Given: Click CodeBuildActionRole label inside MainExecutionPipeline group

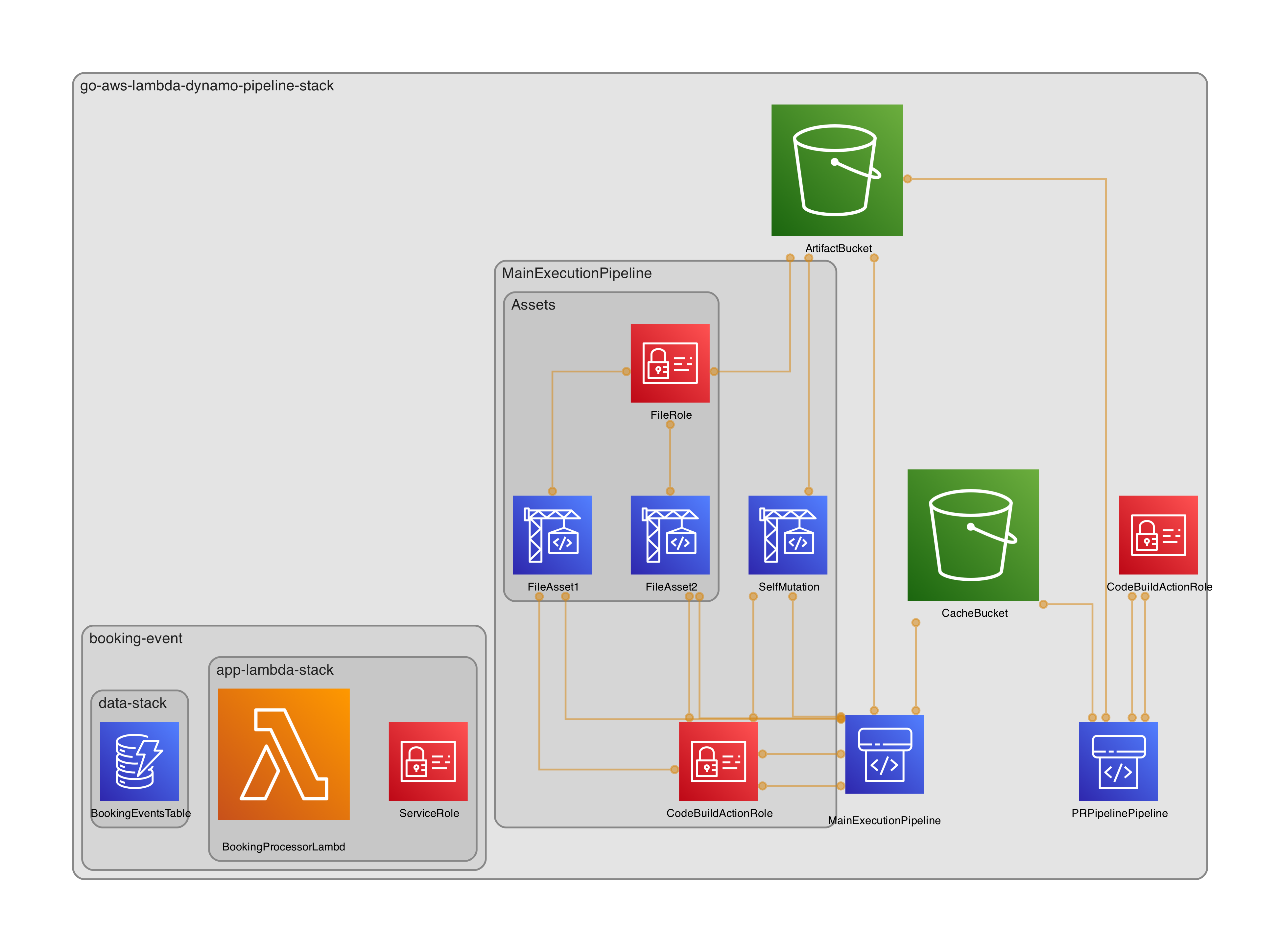Looking at the screenshot, I should tap(719, 813).
